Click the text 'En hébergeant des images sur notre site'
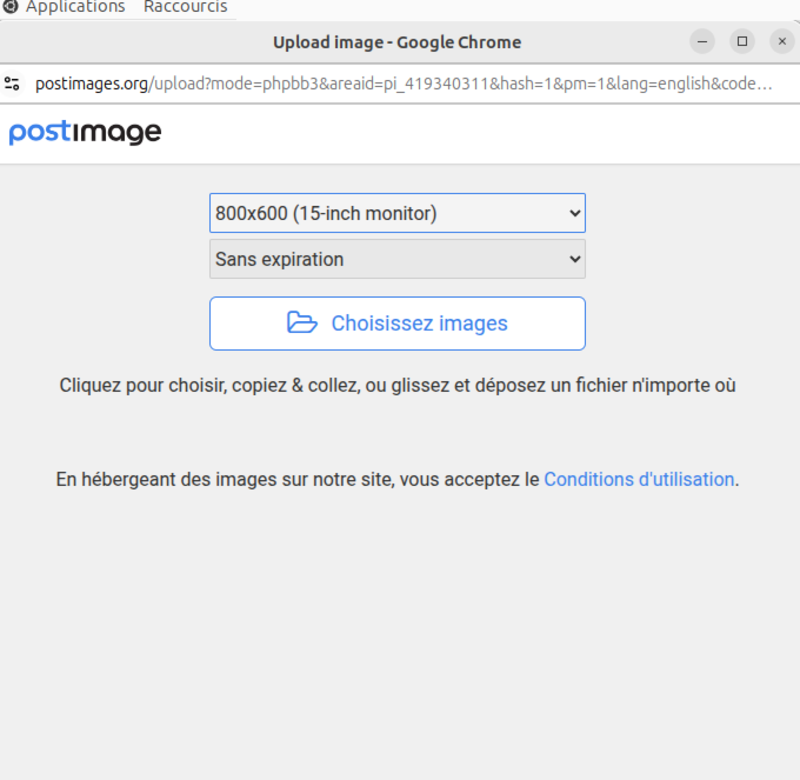This screenshot has width=800, height=780. pos(225,480)
